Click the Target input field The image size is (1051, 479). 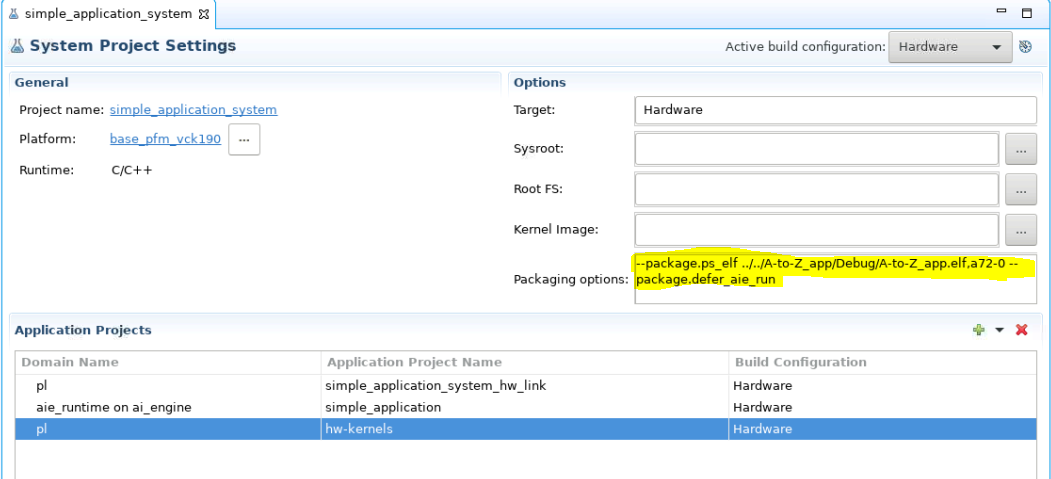(x=835, y=110)
